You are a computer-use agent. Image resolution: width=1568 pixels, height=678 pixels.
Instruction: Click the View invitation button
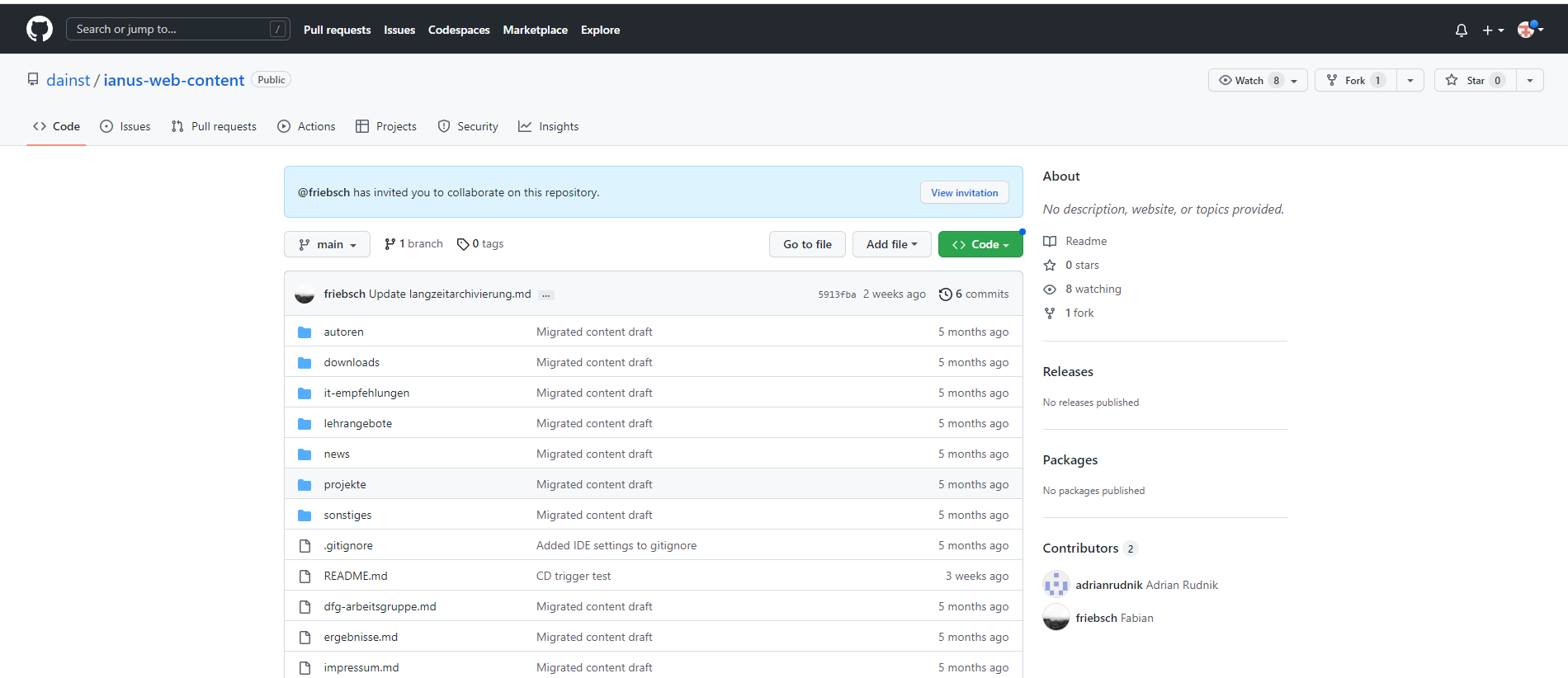coord(964,192)
